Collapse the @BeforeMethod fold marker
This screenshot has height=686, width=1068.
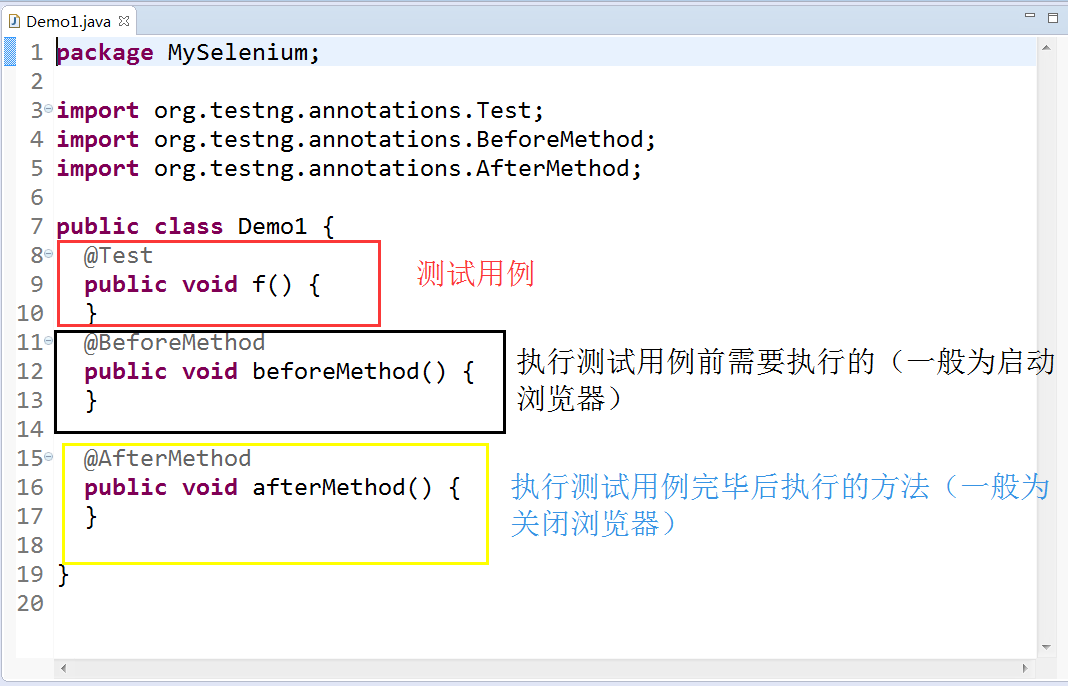pyautogui.click(x=48, y=341)
